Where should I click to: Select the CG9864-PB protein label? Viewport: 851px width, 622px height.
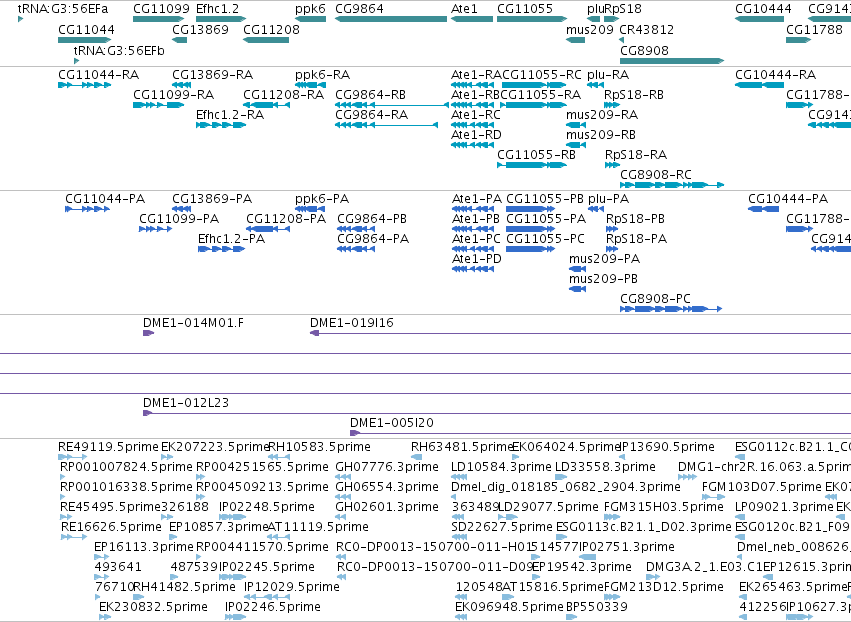pos(372,219)
